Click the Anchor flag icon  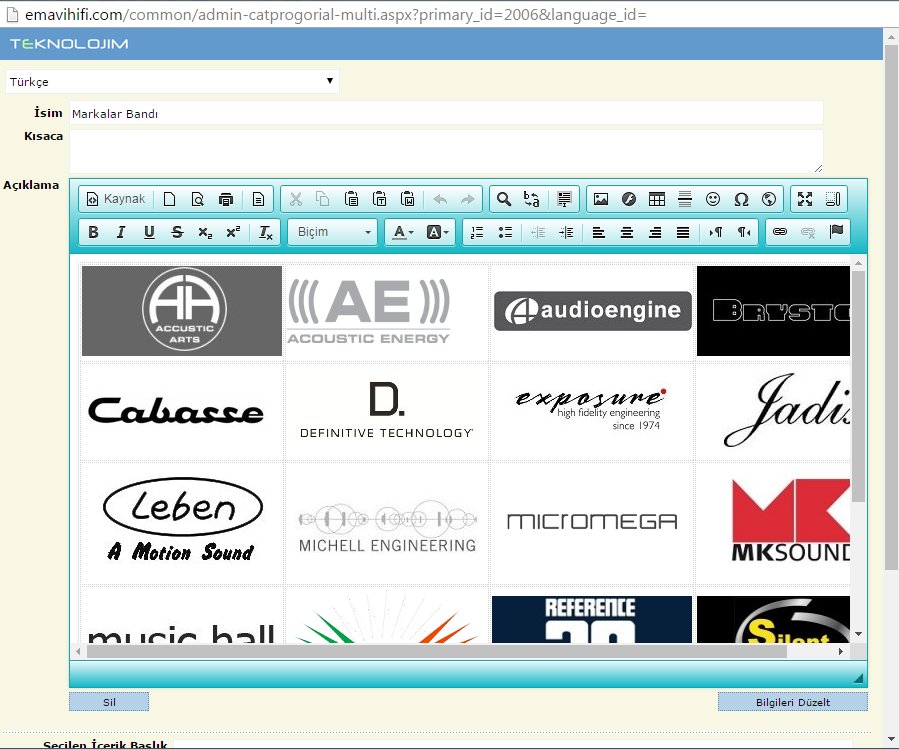(x=836, y=232)
